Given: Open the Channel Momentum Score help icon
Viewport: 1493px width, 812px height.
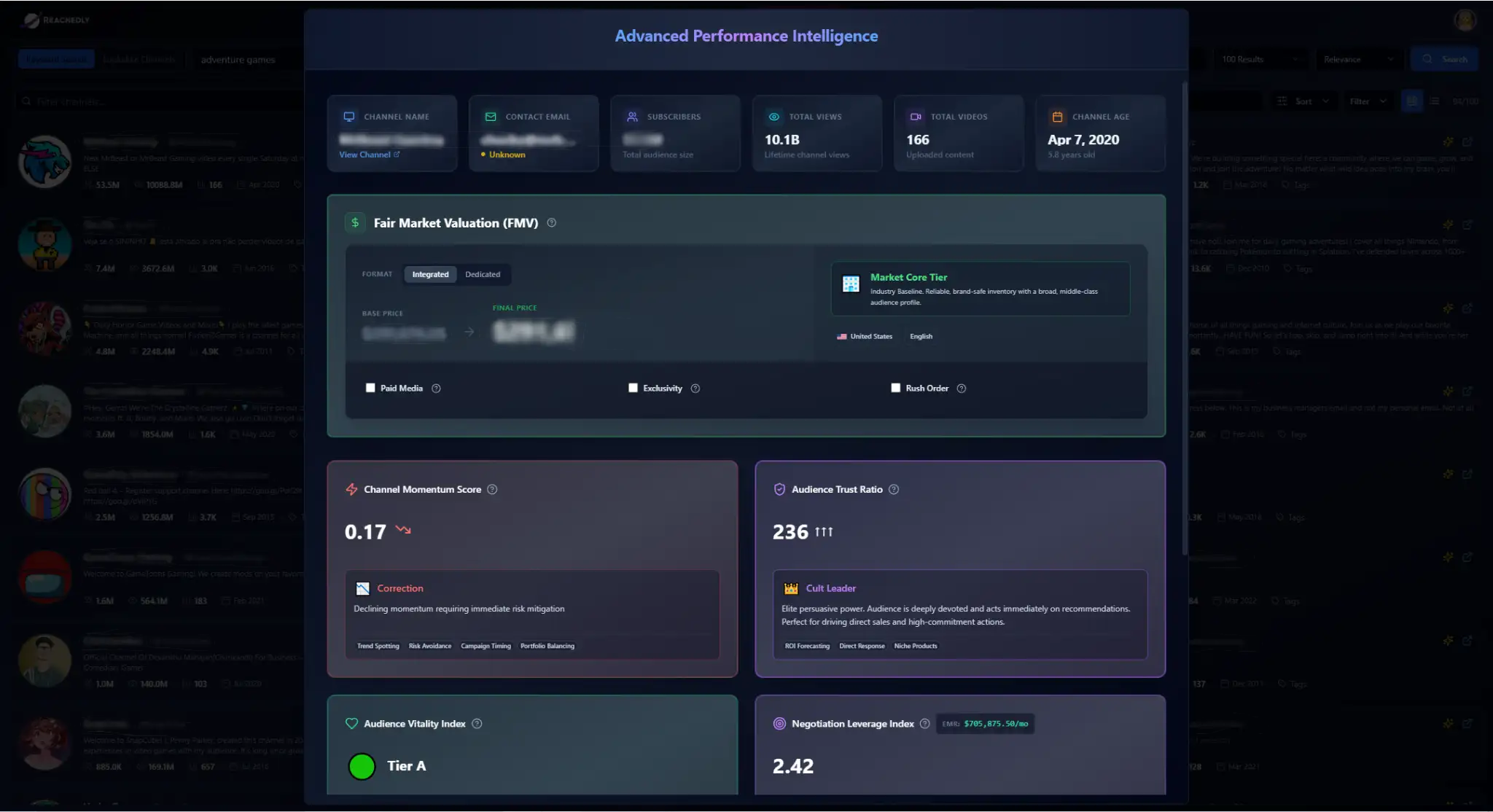Looking at the screenshot, I should (492, 489).
